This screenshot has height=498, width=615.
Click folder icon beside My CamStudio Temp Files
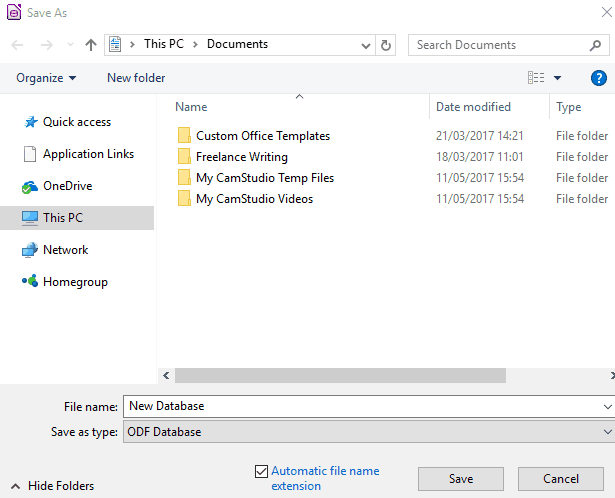point(184,177)
